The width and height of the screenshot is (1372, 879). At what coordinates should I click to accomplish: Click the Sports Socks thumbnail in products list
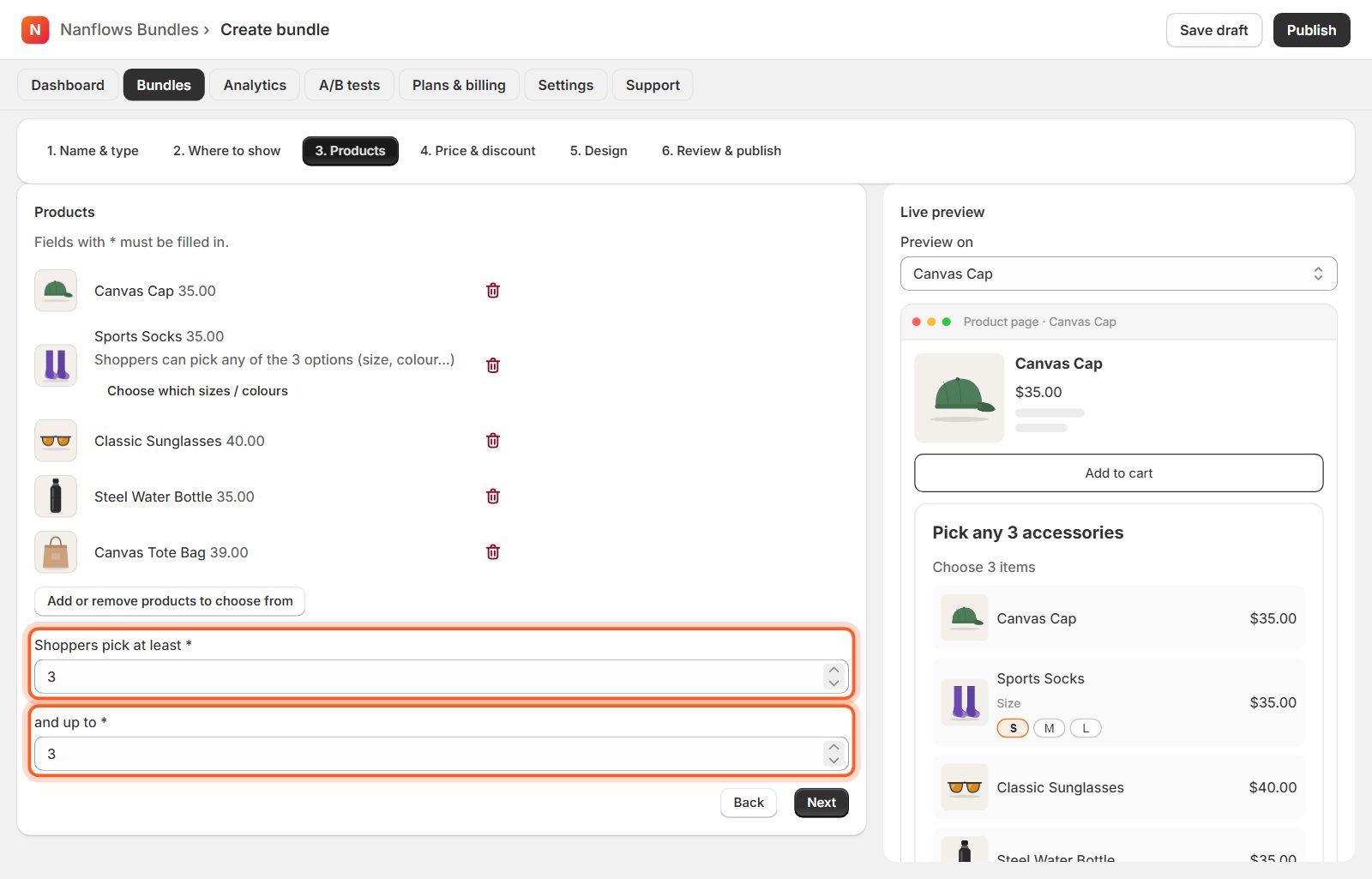pos(56,365)
